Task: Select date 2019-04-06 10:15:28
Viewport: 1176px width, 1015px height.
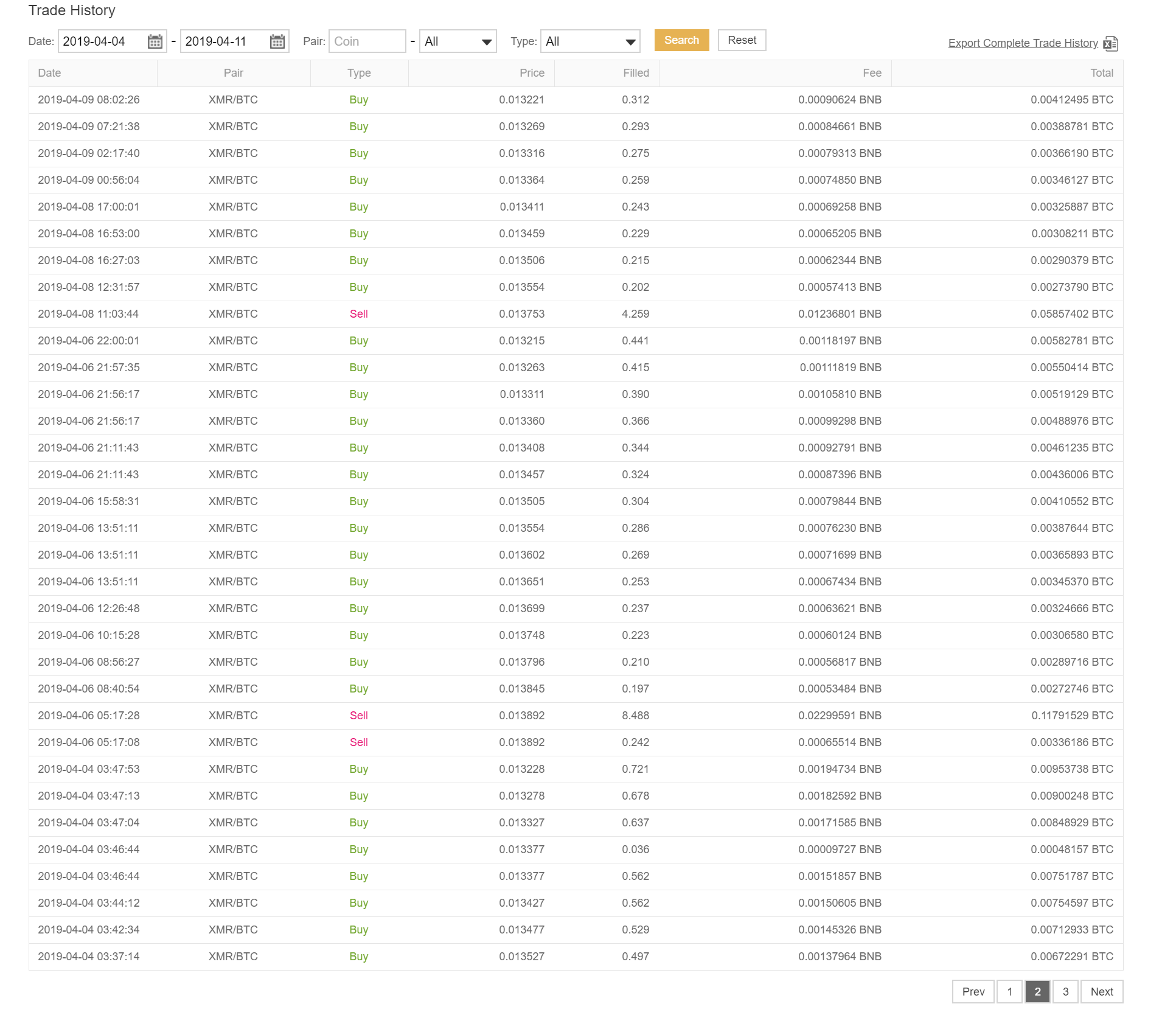Action: (89, 635)
